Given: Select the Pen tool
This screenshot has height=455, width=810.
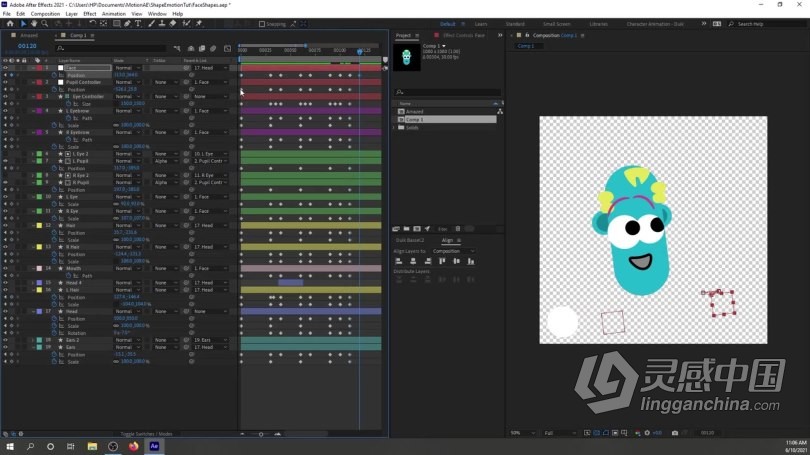Looking at the screenshot, I should coord(127,24).
